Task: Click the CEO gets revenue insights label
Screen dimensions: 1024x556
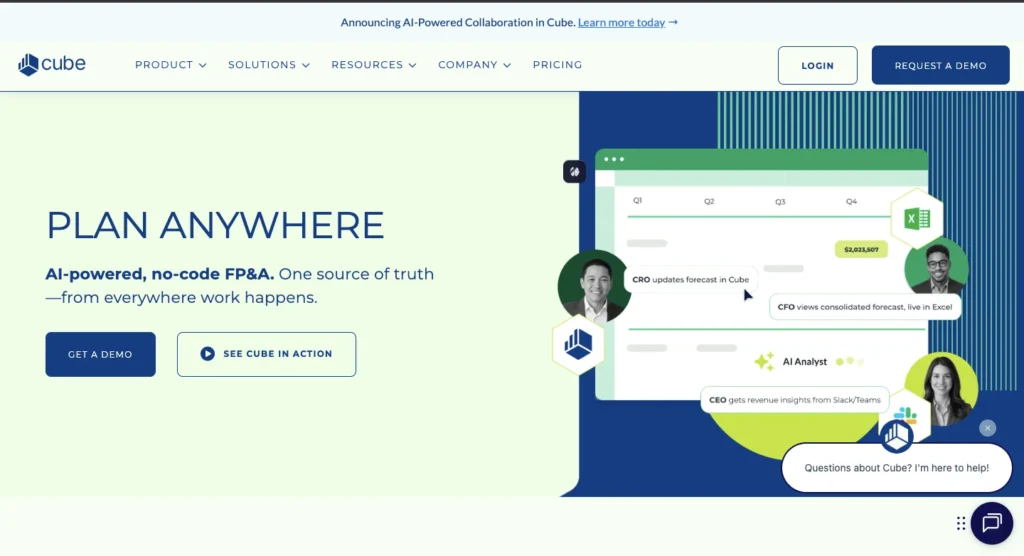Action: [794, 400]
